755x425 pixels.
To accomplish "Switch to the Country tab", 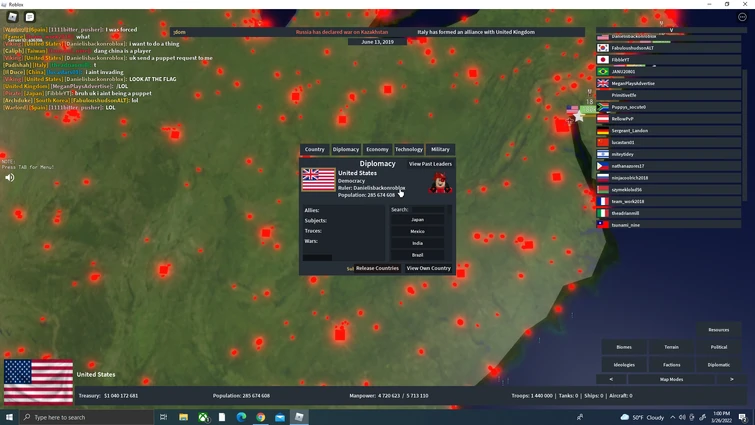I will coord(314,149).
